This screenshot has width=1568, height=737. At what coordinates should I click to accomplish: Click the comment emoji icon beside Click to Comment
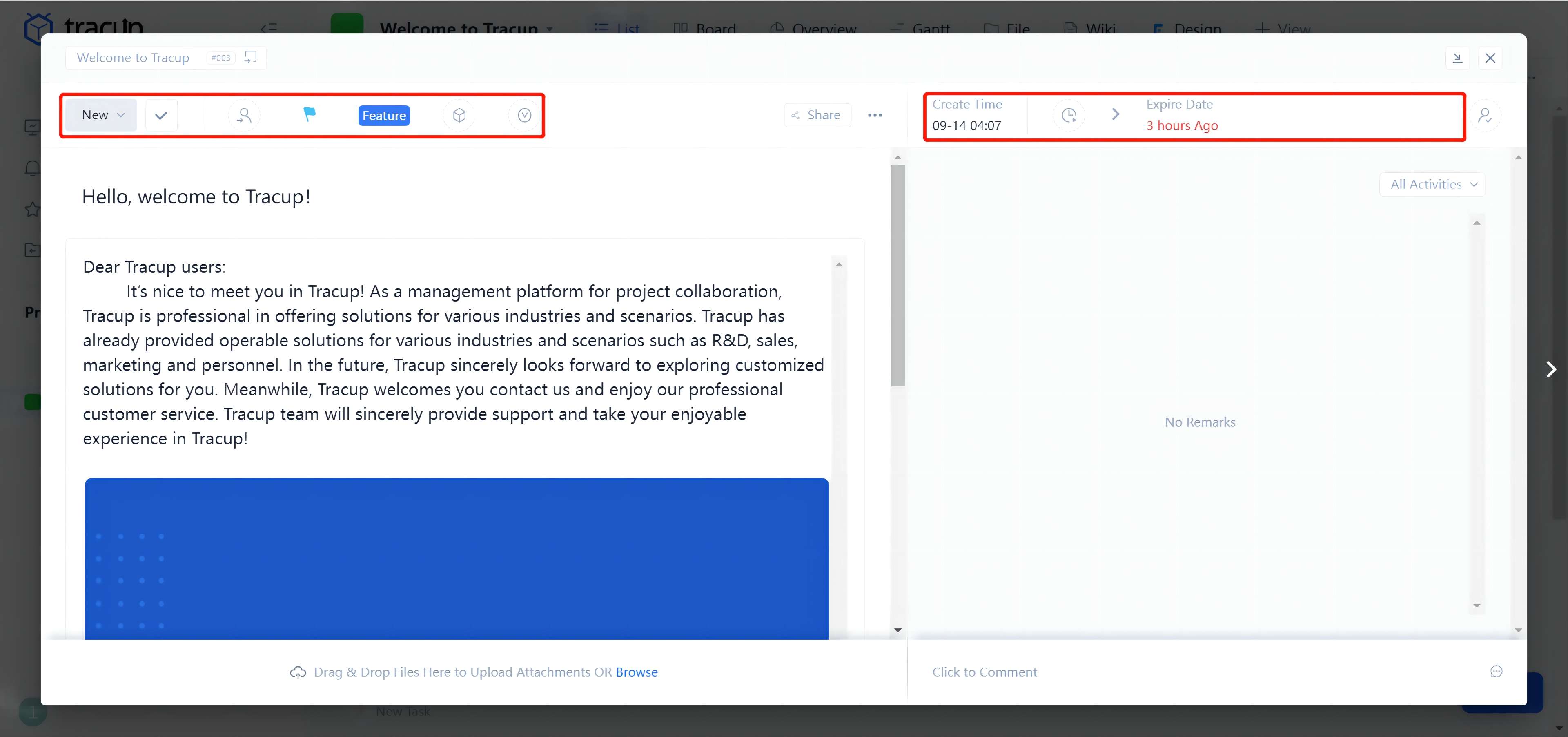1497,671
